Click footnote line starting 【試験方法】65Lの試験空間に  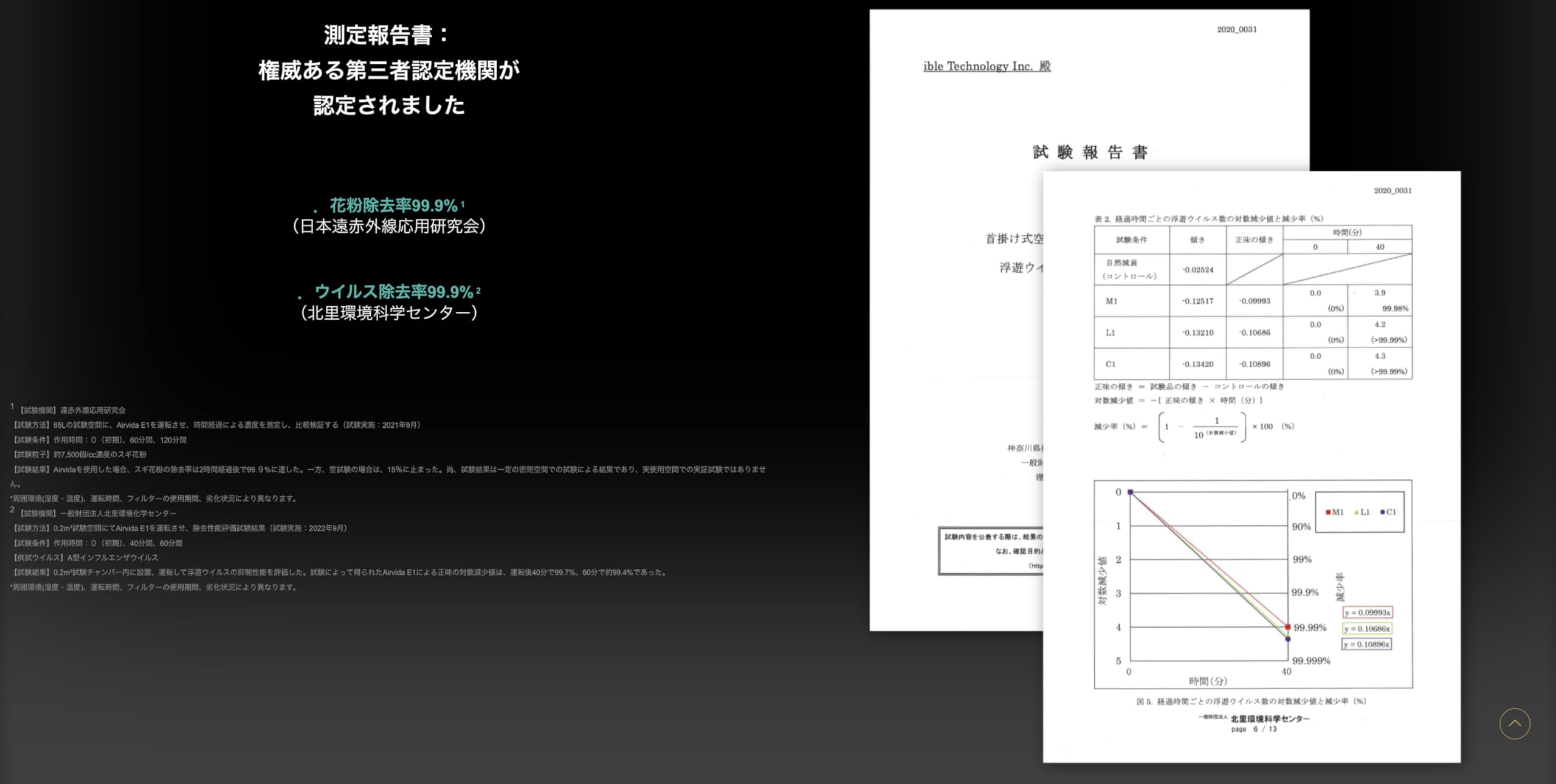pos(216,425)
